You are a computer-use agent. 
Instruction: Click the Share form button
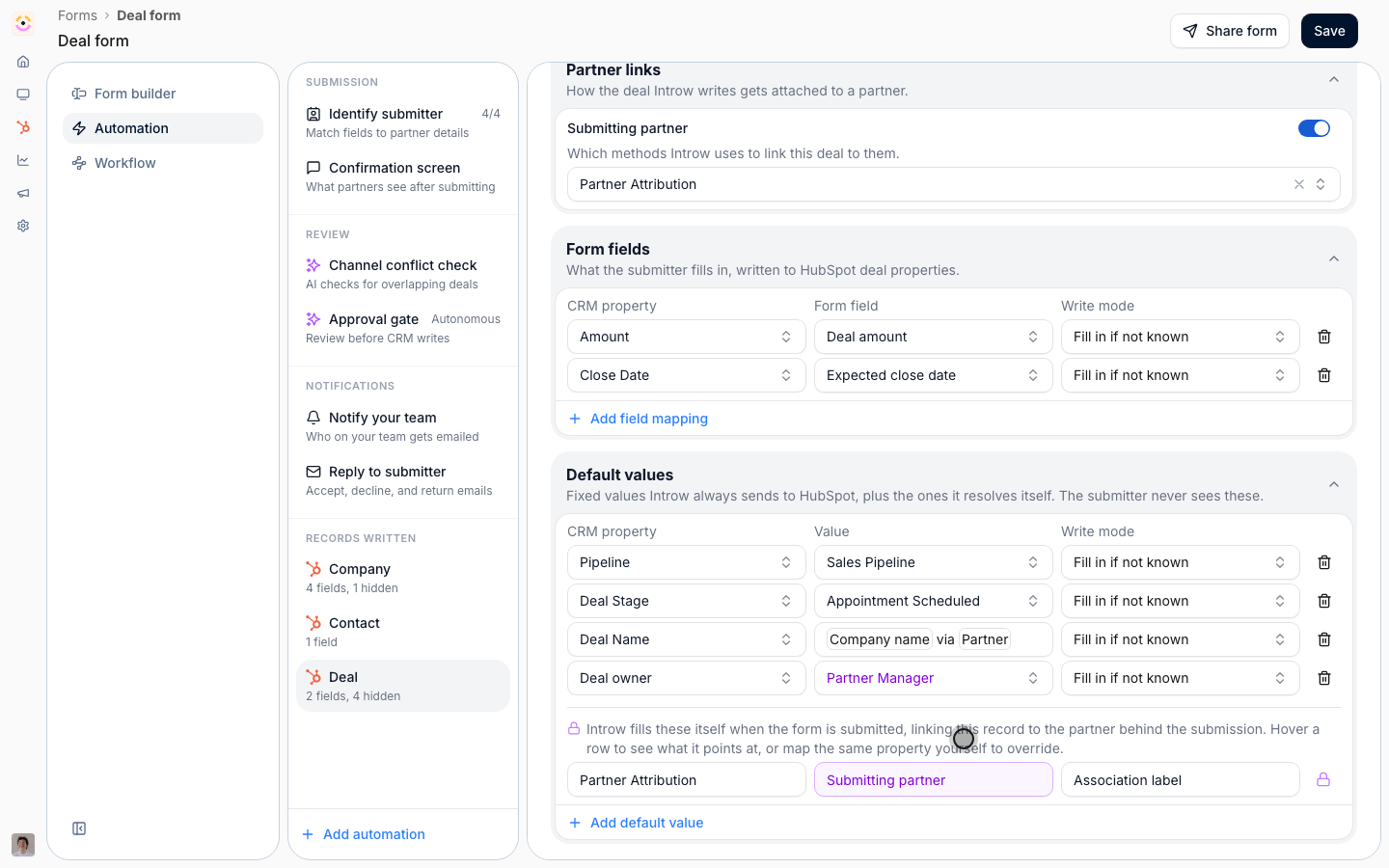[1230, 31]
